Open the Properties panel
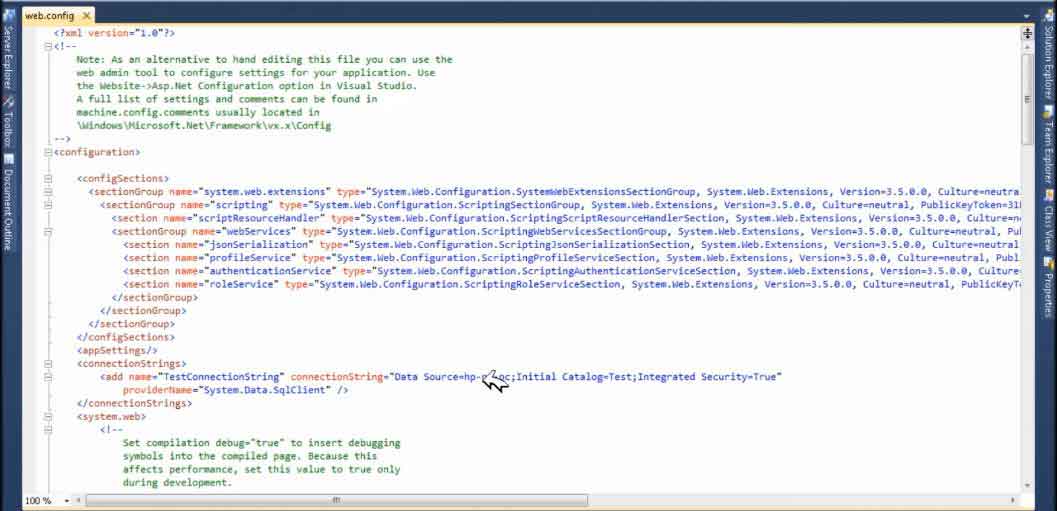The width and height of the screenshot is (1057, 511). 1048,290
